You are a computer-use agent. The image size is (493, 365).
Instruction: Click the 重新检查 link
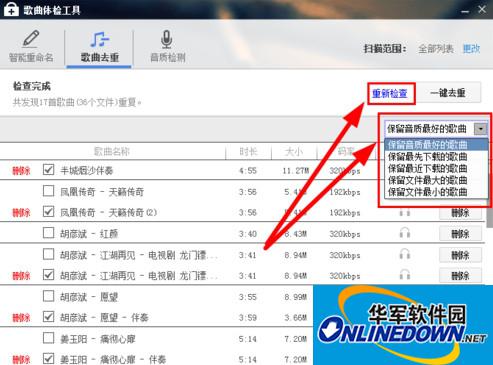[x=390, y=93]
